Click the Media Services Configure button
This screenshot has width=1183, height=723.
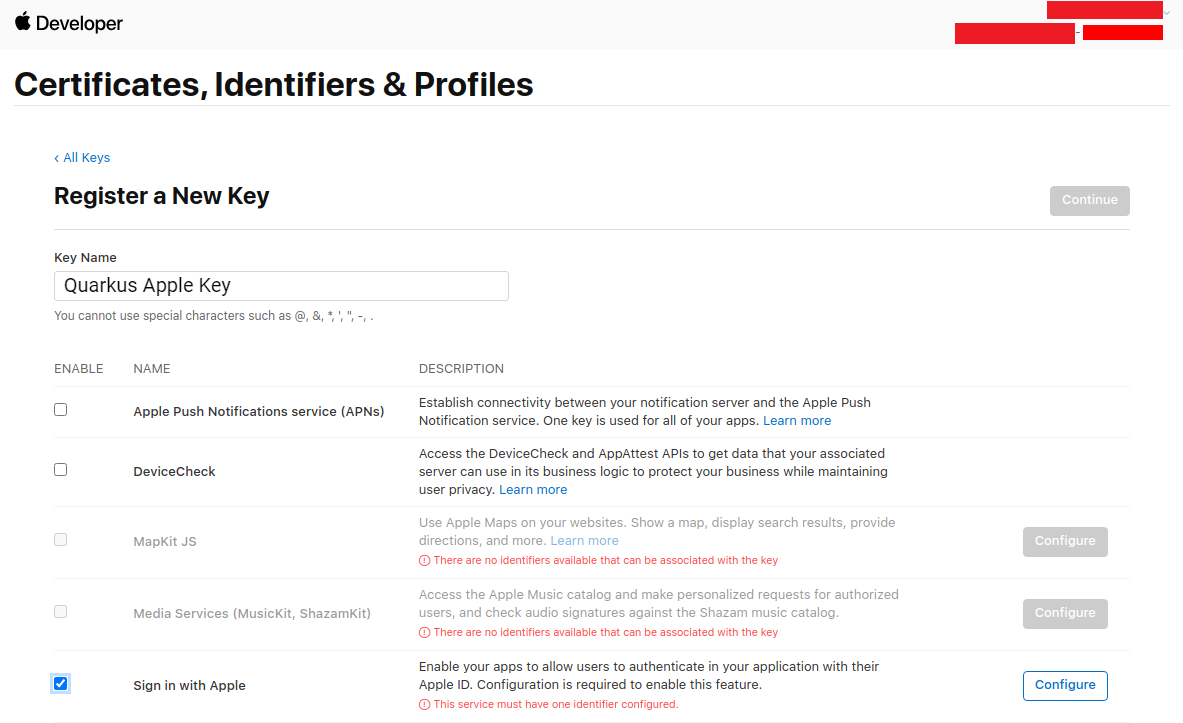[x=1065, y=613]
